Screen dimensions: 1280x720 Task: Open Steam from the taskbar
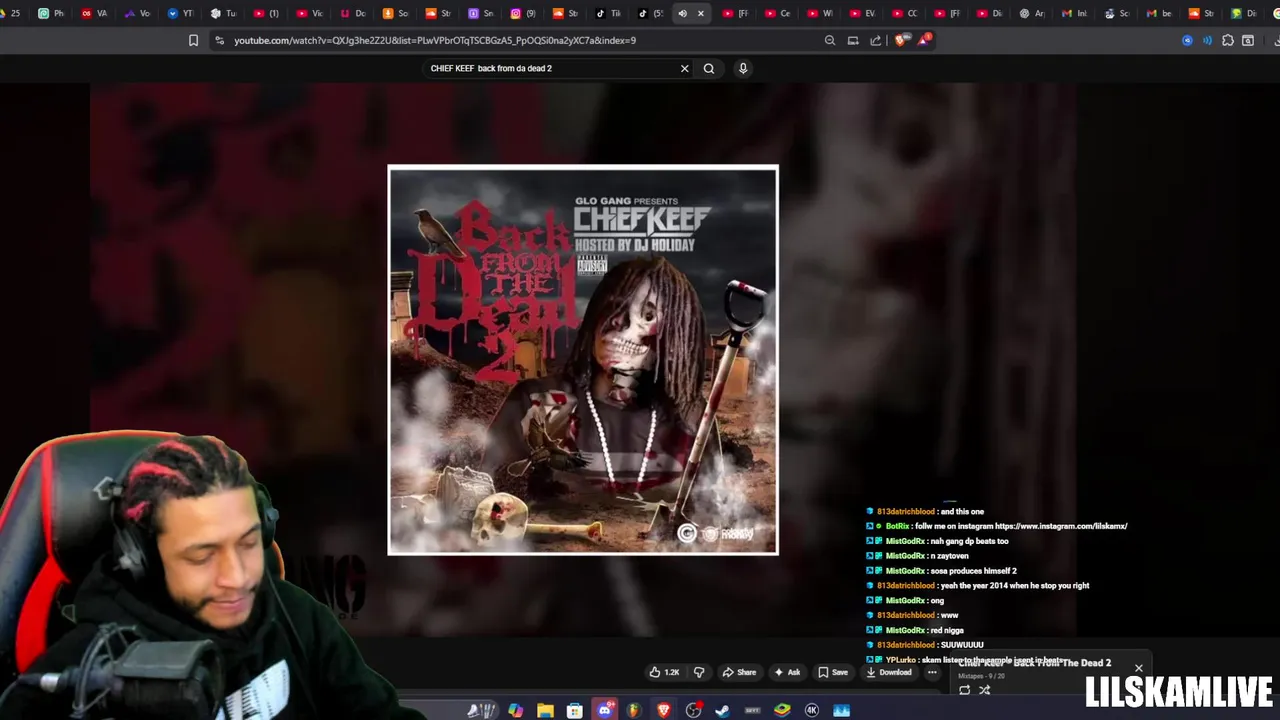coord(722,710)
